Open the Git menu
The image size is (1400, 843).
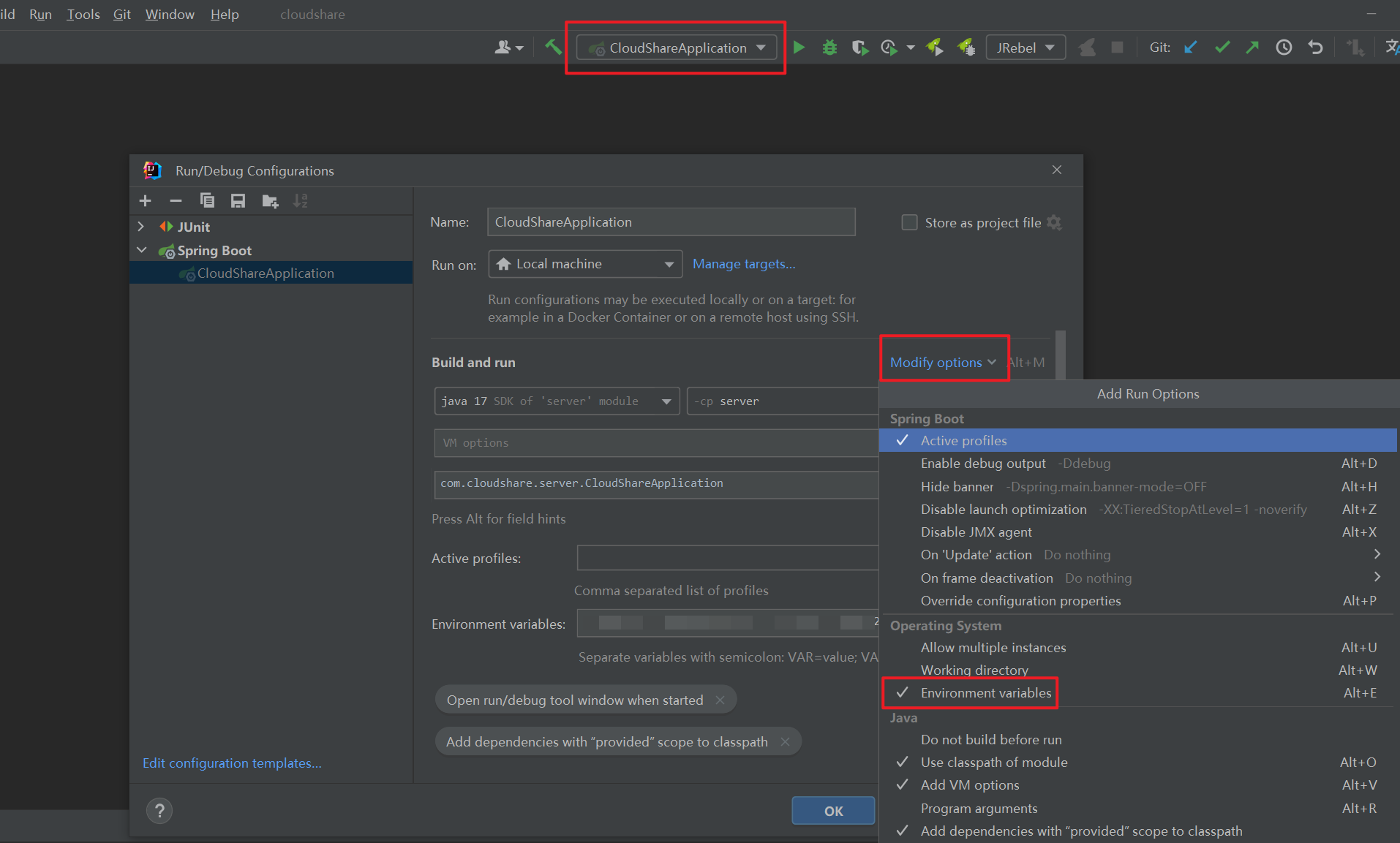[x=121, y=14]
